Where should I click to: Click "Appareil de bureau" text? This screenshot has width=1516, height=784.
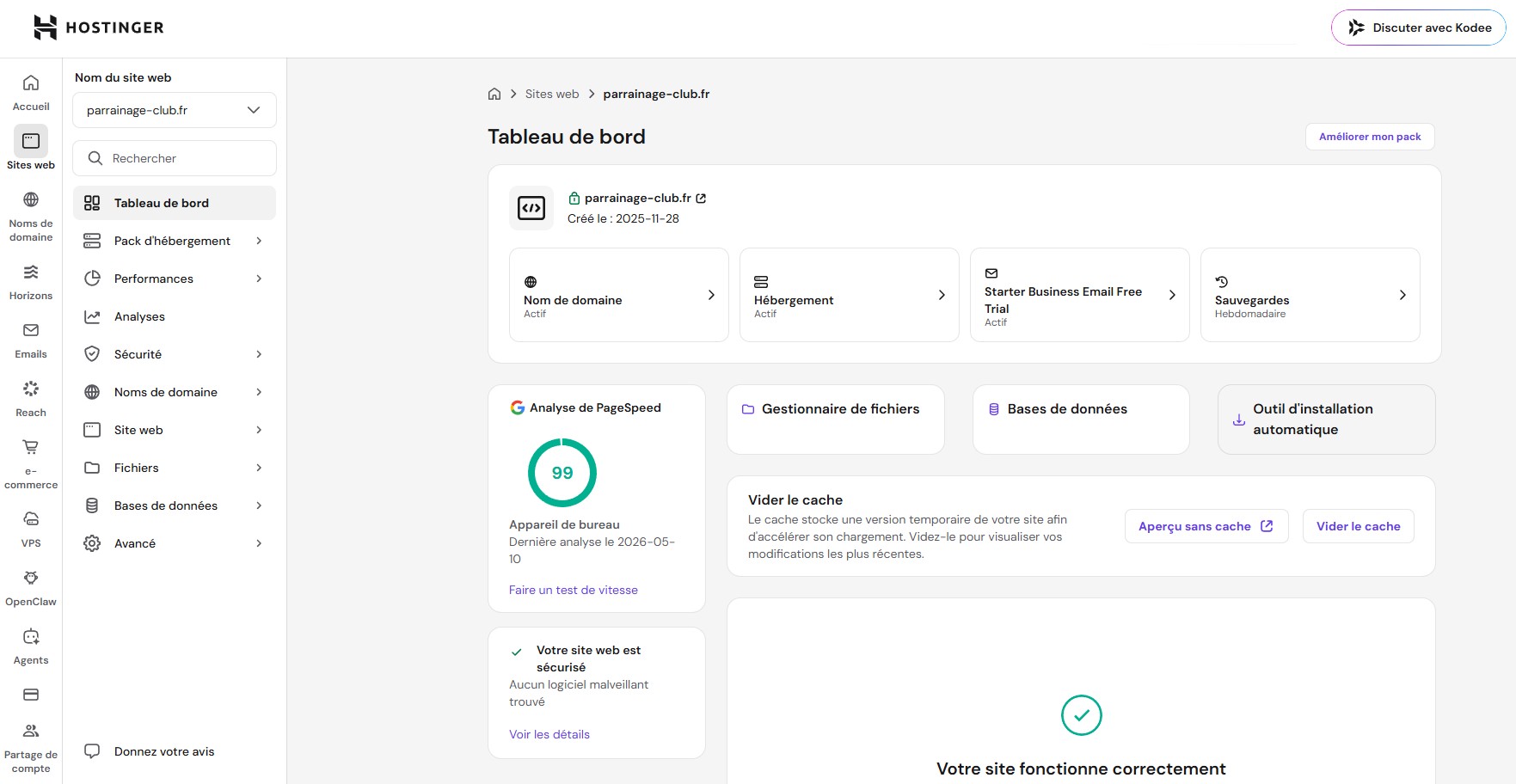coord(564,524)
